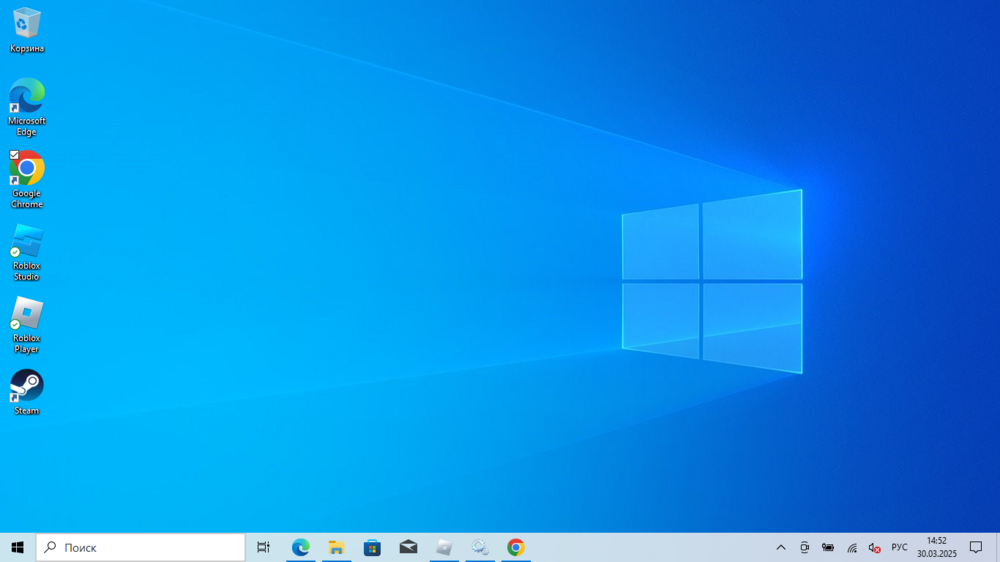Toggle the checkbox on Google Chrome icon
This screenshot has width=1000, height=562.
click(14, 155)
